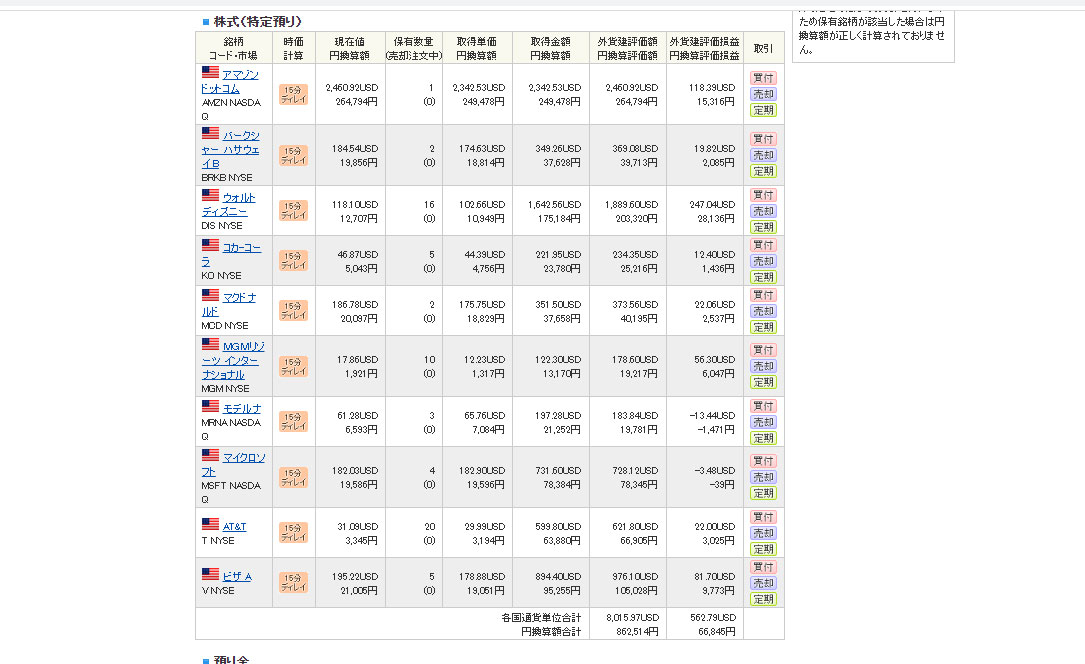Click 買付 button in the ビザ A row

click(763, 567)
